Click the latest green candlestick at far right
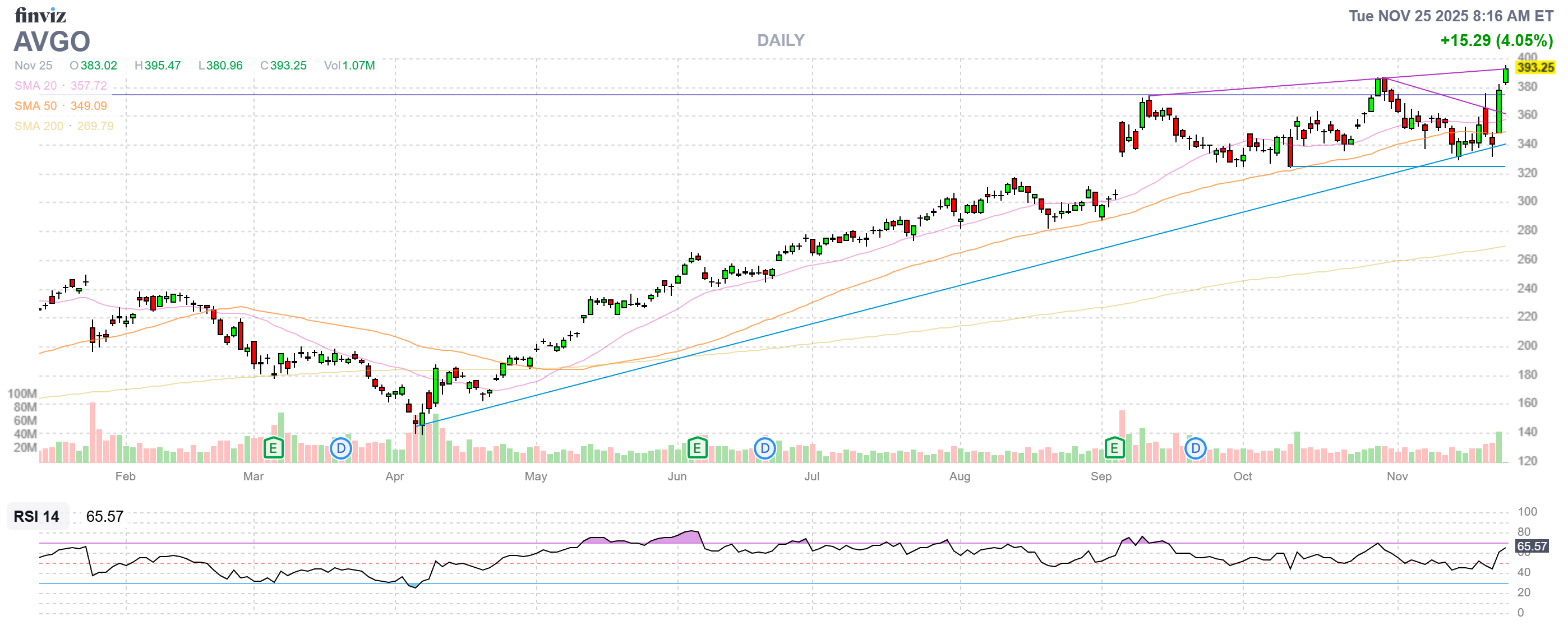 click(1505, 76)
